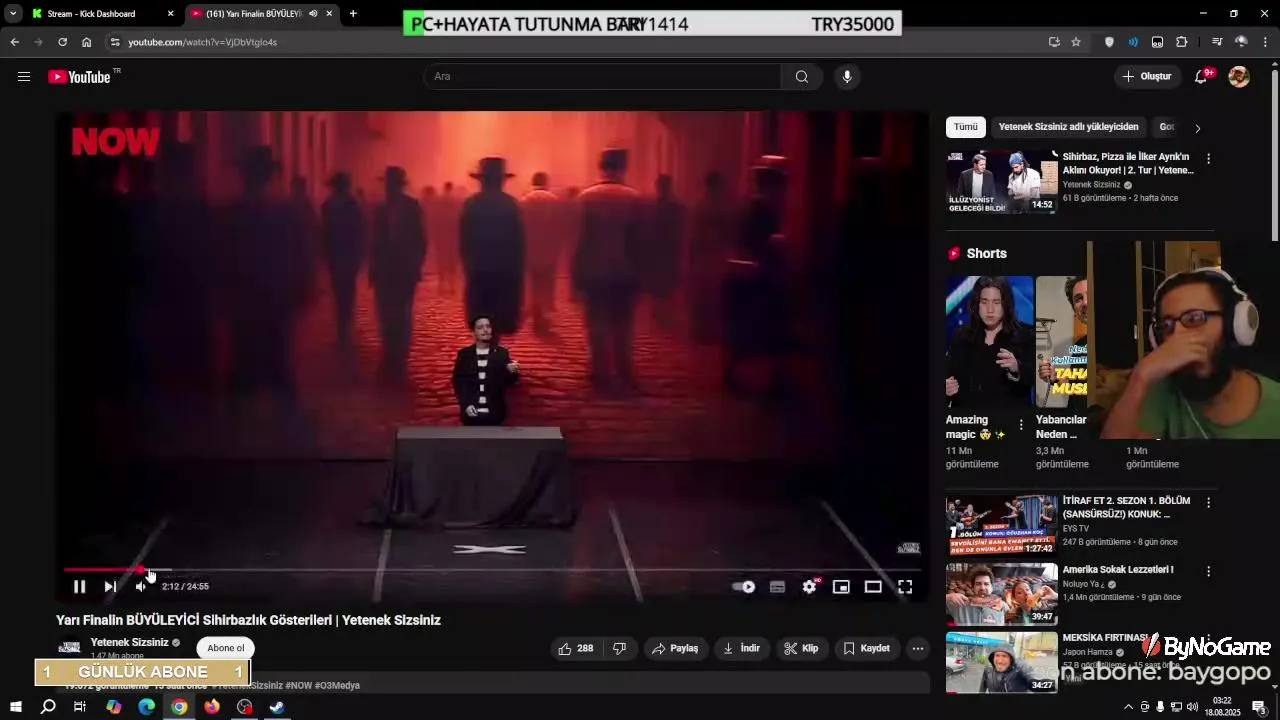Toggle subtitles in the player
This screenshot has height=720, width=1280.
click(x=777, y=587)
